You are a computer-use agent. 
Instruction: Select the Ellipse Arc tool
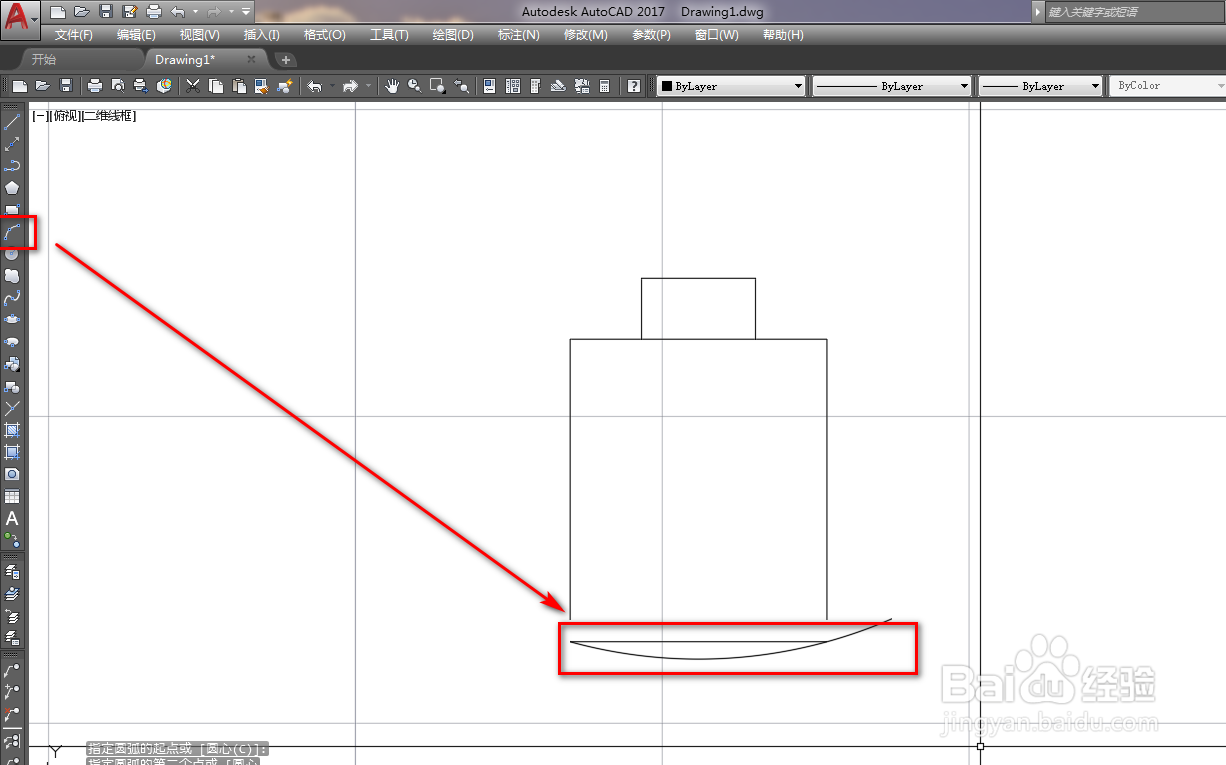pyautogui.click(x=12, y=342)
